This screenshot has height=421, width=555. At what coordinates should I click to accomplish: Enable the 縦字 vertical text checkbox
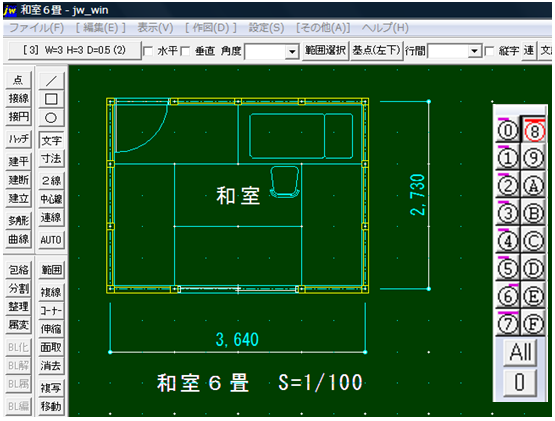(489, 51)
